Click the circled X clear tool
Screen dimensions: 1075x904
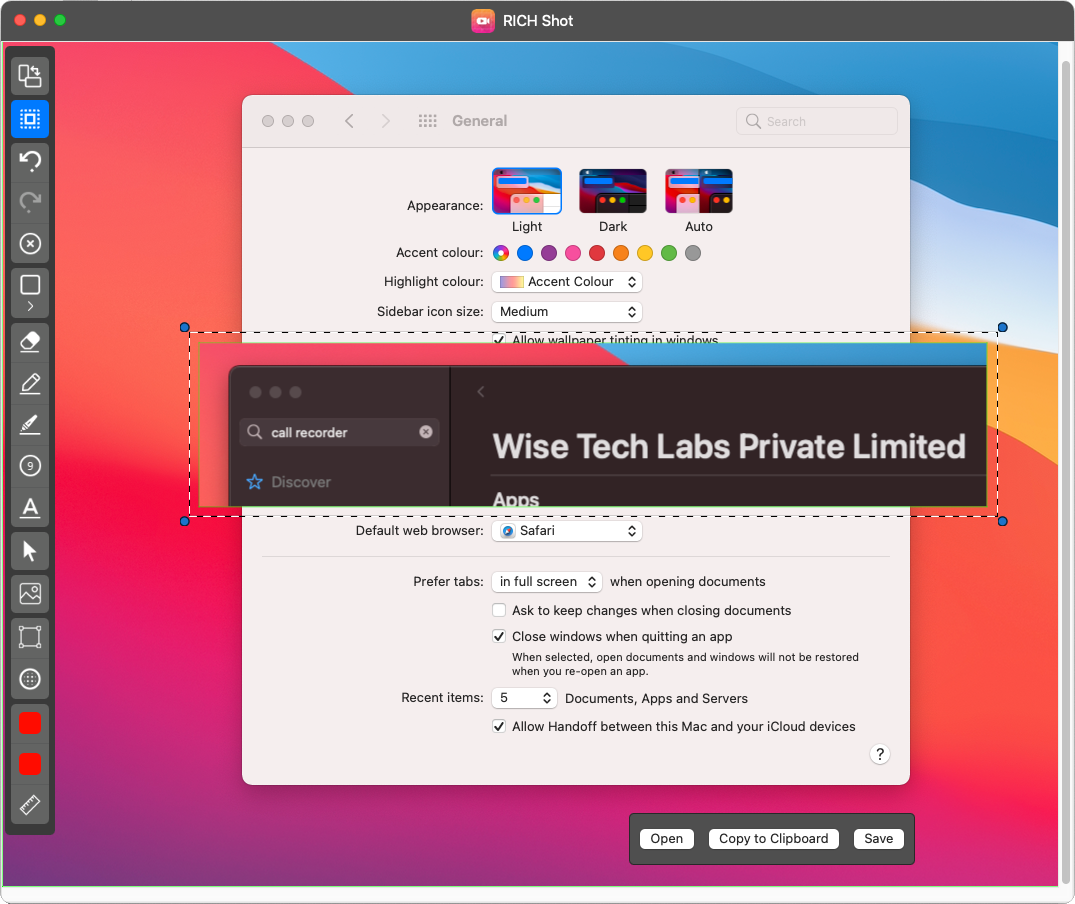tap(29, 244)
